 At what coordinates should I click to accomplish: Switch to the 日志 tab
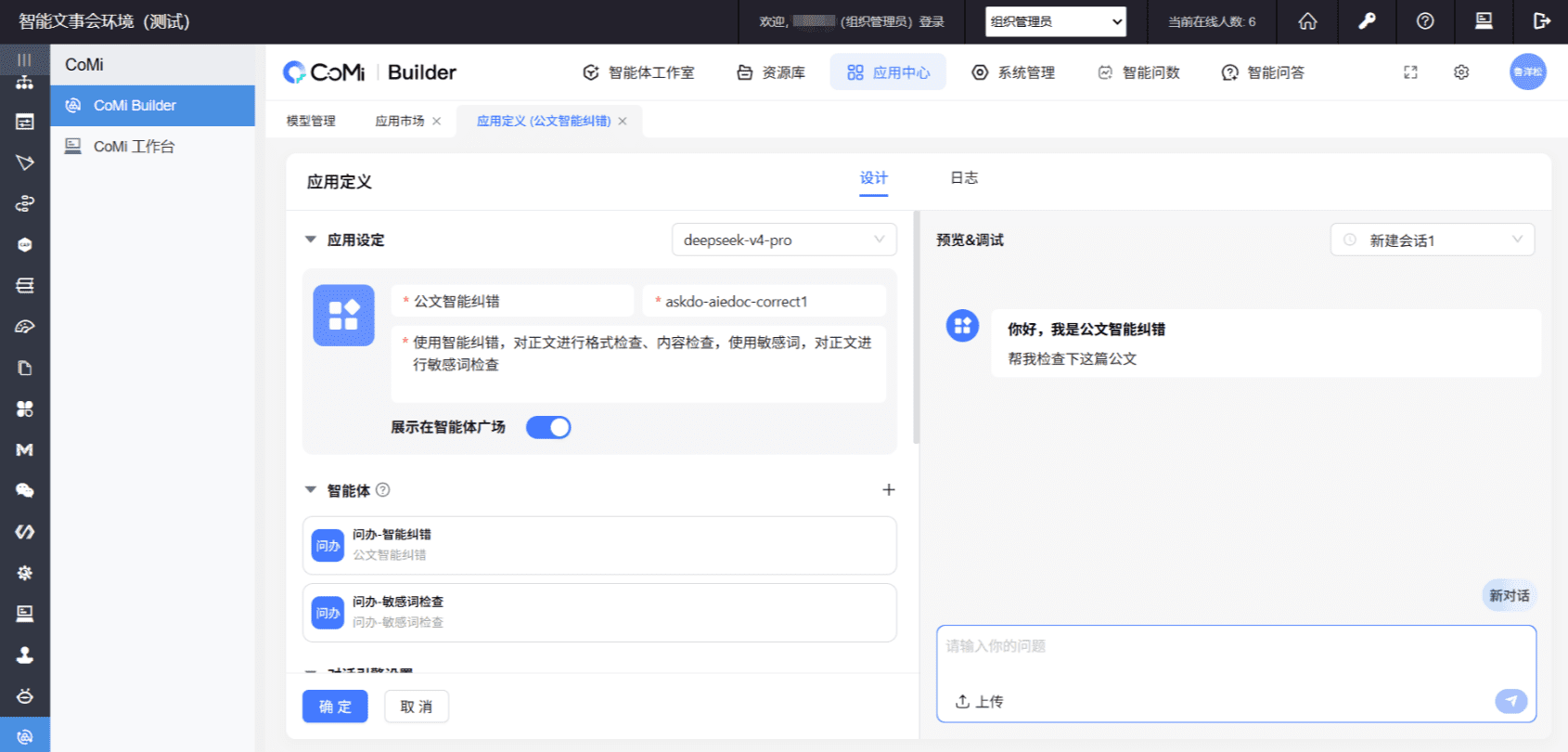click(x=964, y=177)
